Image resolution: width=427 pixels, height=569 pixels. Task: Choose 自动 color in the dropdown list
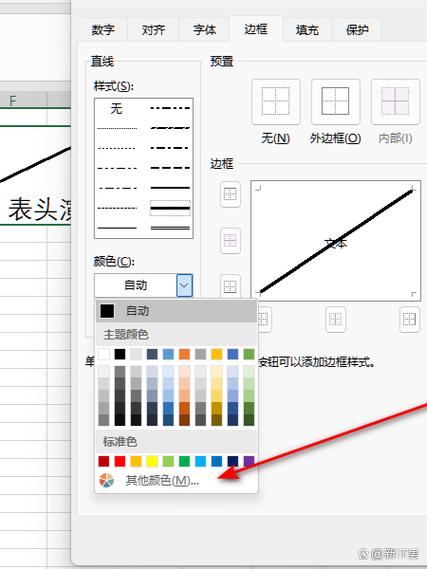click(176, 311)
